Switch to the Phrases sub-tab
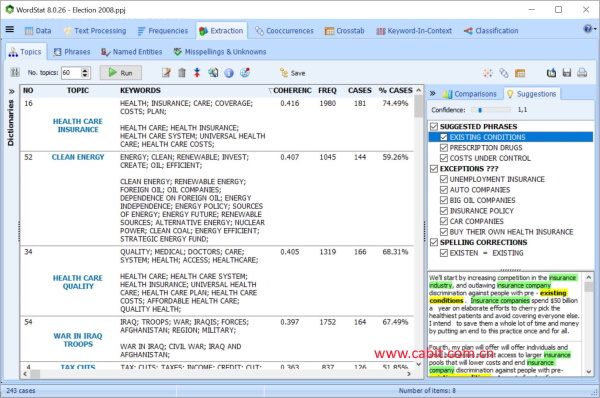600x398 pixels. point(72,52)
